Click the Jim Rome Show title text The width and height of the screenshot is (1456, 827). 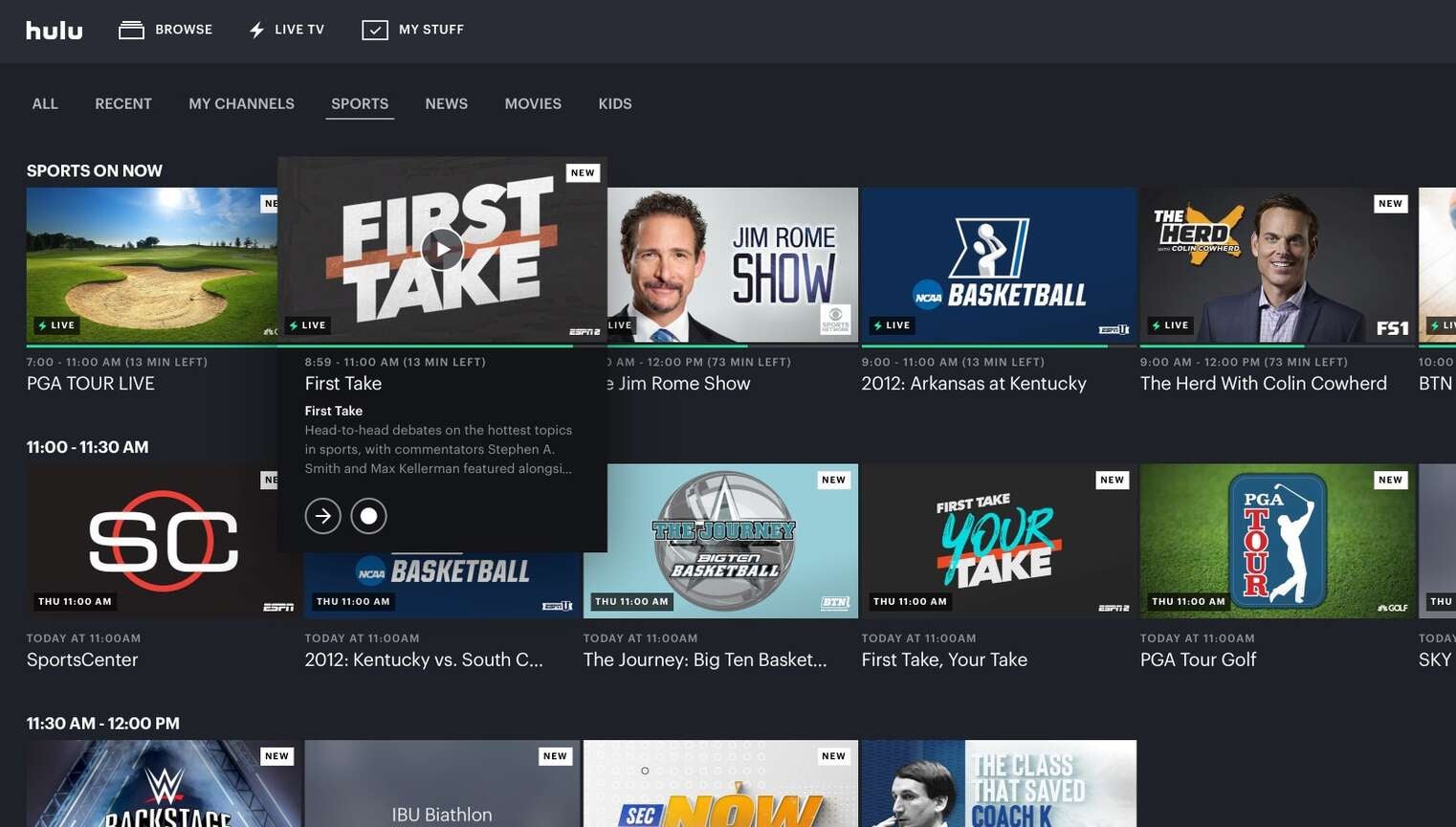[679, 383]
